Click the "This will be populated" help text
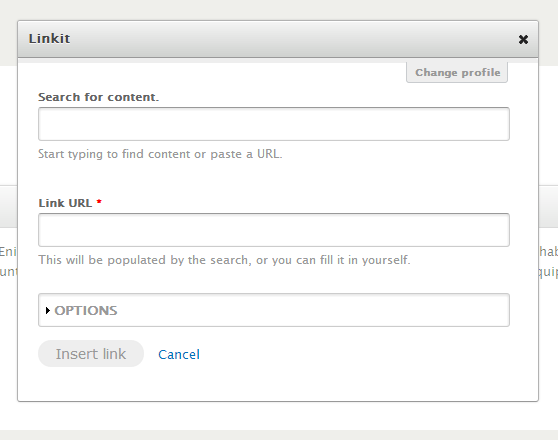This screenshot has width=558, height=440. [x=224, y=260]
